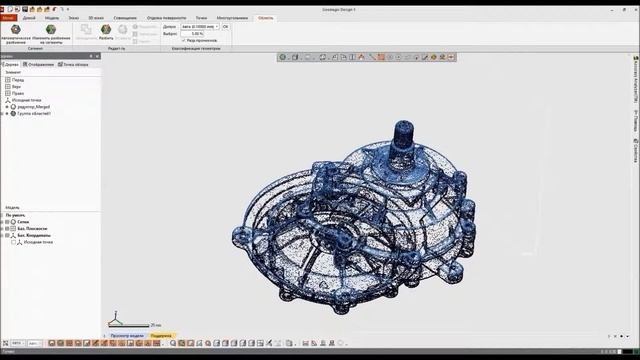
Task: Open the Эскиз ribbon tab
Action: [73, 18]
